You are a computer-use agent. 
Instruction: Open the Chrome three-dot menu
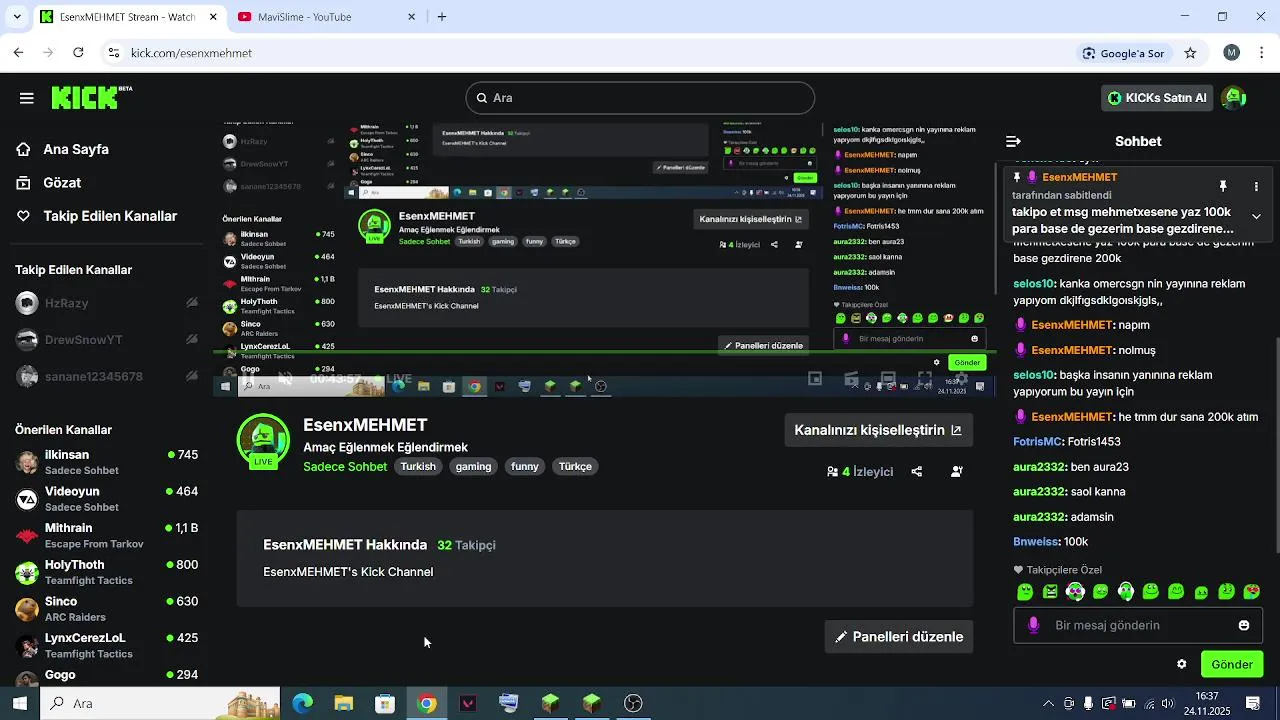point(1262,53)
